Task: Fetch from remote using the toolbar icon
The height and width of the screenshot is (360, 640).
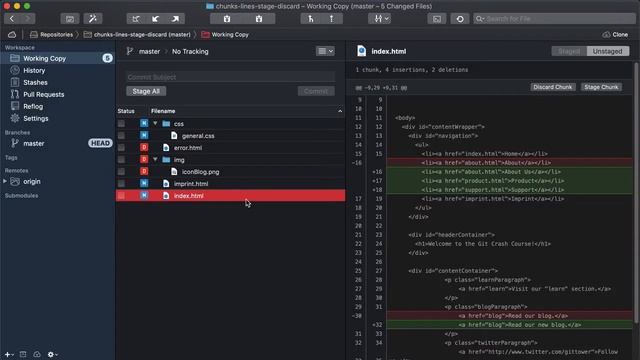Action: coord(136,18)
